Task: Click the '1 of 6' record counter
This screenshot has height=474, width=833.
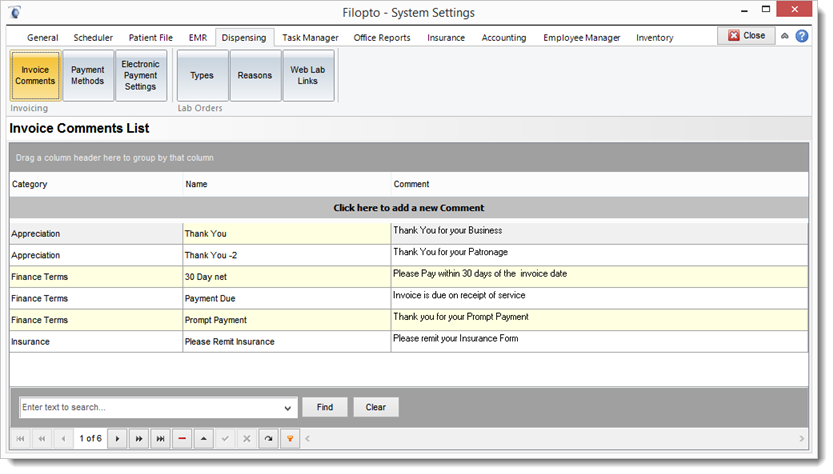Action: click(x=90, y=439)
